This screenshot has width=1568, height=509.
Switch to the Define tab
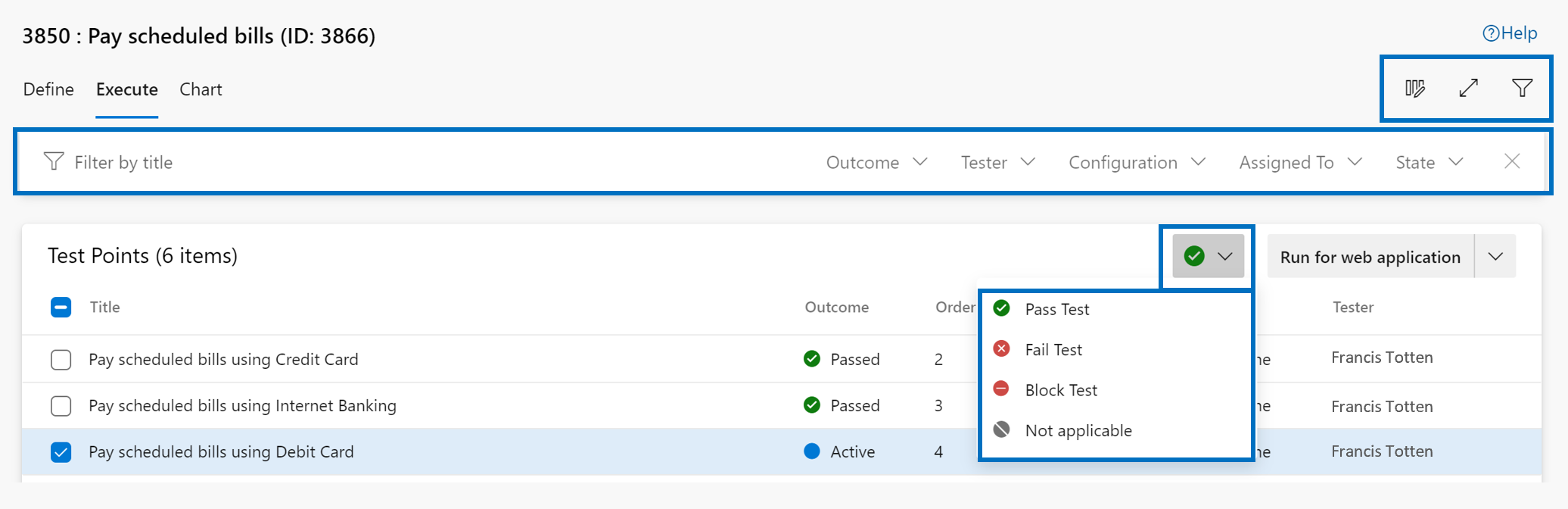pyautogui.click(x=48, y=89)
